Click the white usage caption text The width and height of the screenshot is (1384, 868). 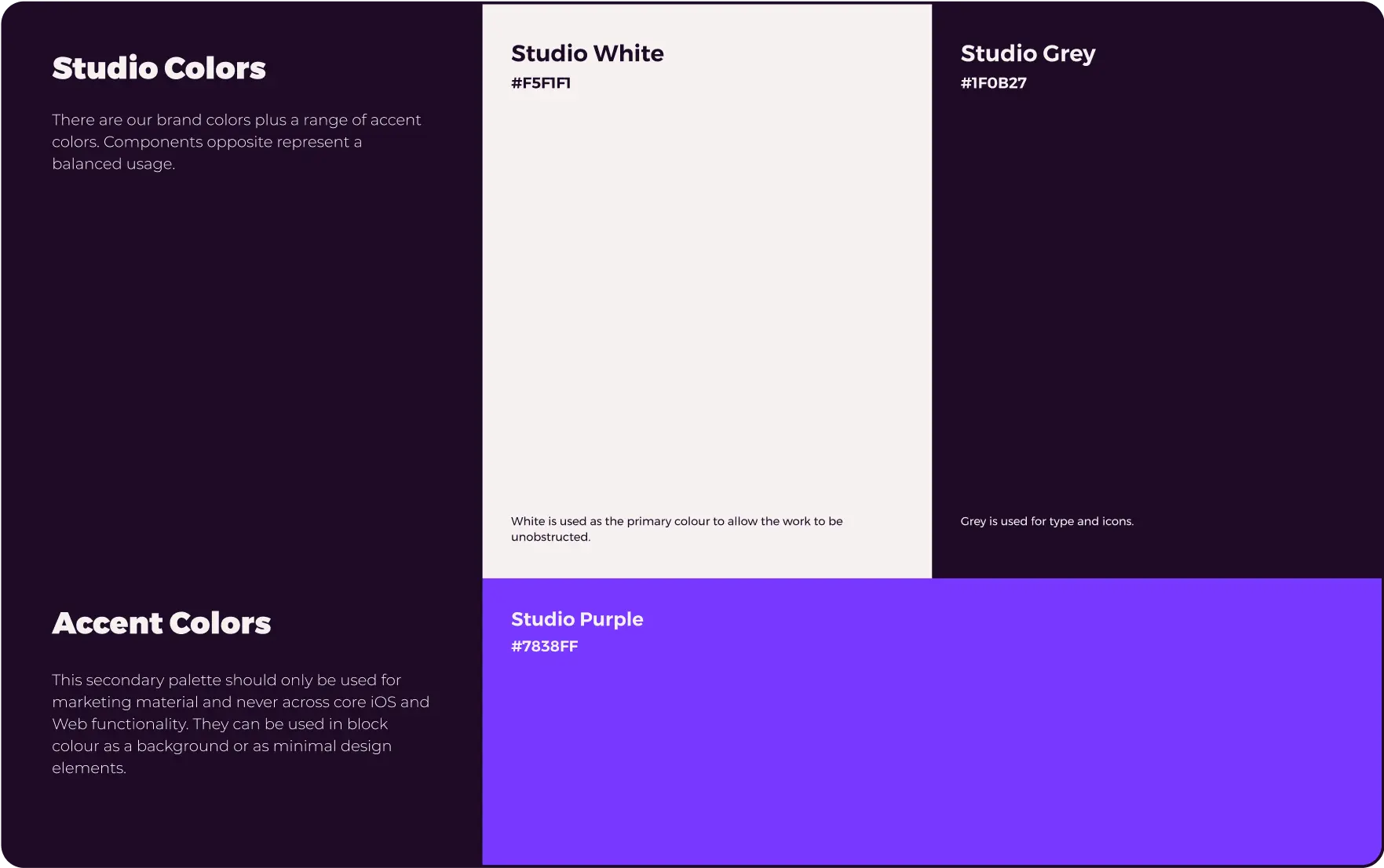click(677, 529)
